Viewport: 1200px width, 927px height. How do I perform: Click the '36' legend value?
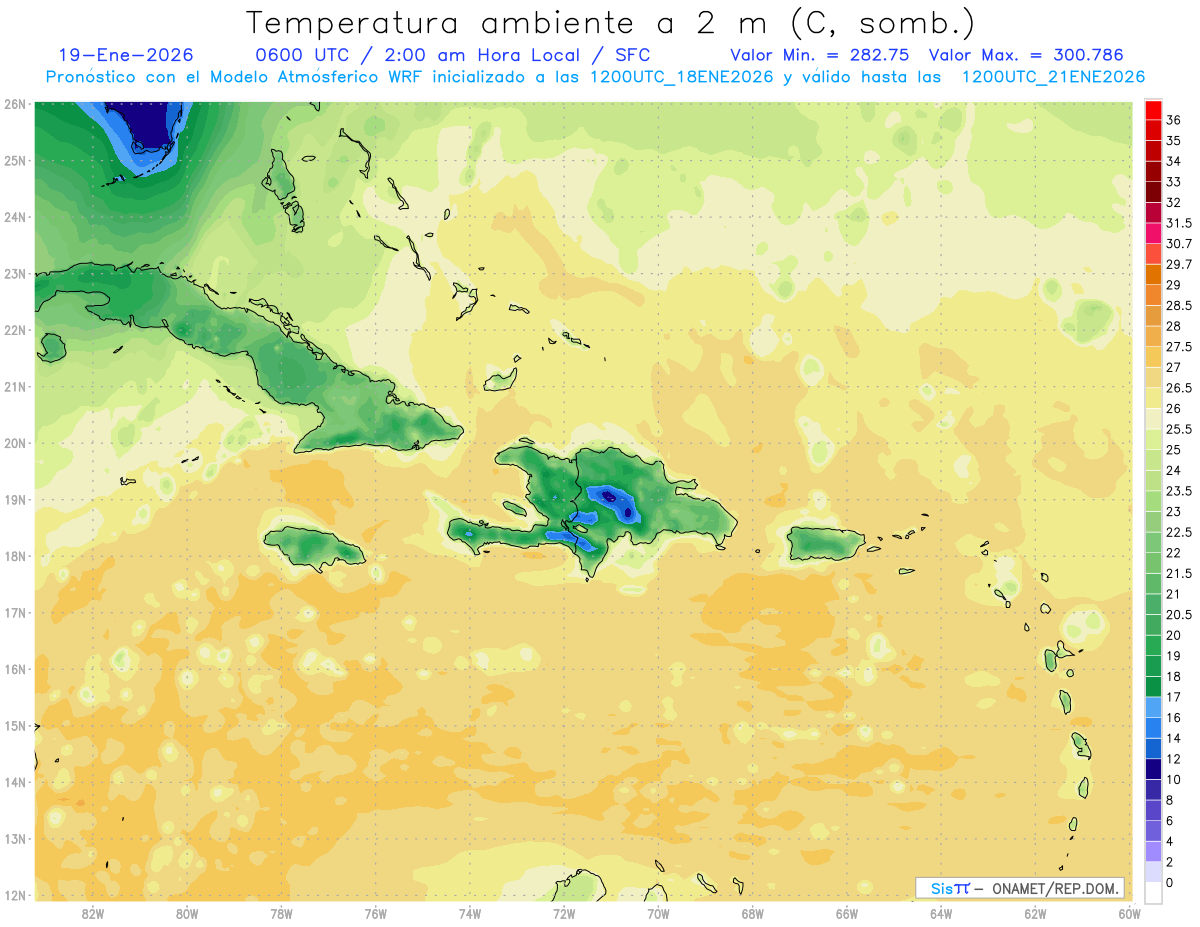tap(1174, 120)
